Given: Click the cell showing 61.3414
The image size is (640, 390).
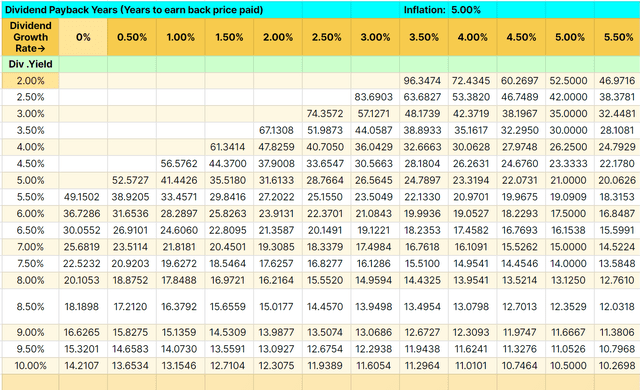Looking at the screenshot, I should pyautogui.click(x=229, y=147).
